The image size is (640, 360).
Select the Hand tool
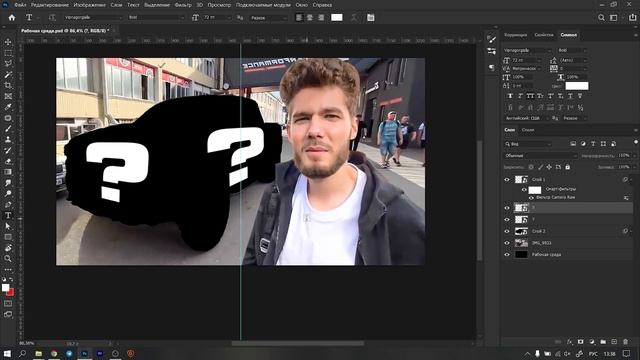point(8,248)
